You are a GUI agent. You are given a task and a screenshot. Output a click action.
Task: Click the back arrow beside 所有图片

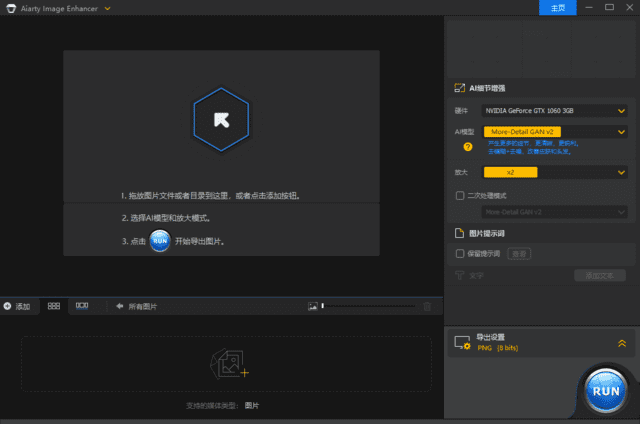tap(120, 306)
